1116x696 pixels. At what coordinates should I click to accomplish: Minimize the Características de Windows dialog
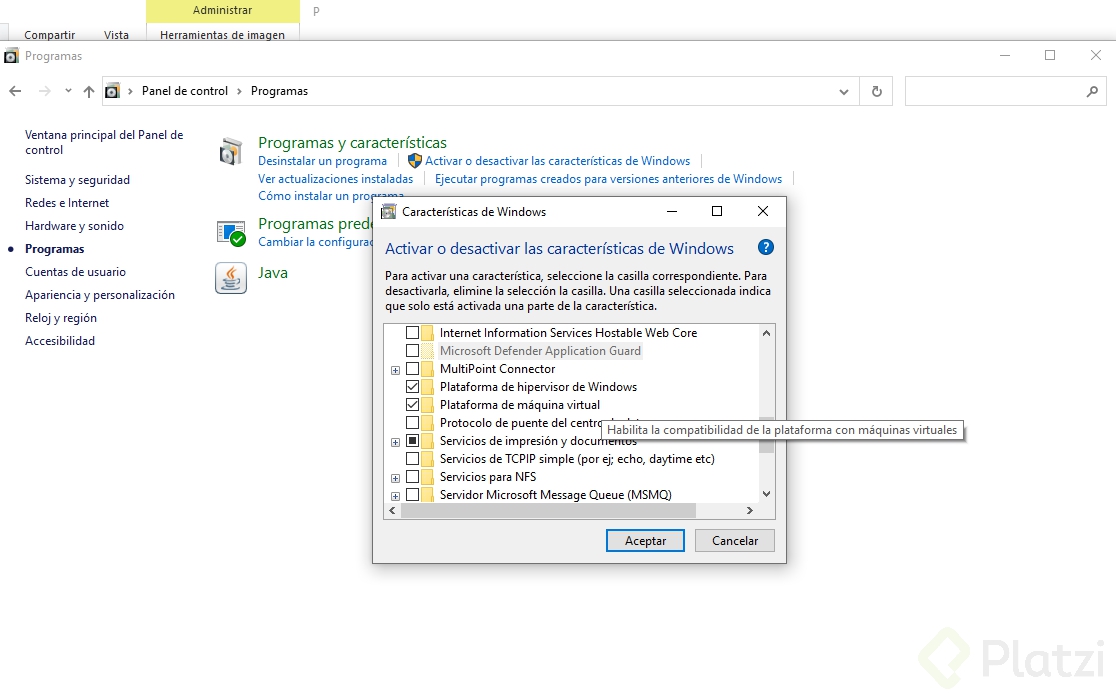(x=671, y=211)
